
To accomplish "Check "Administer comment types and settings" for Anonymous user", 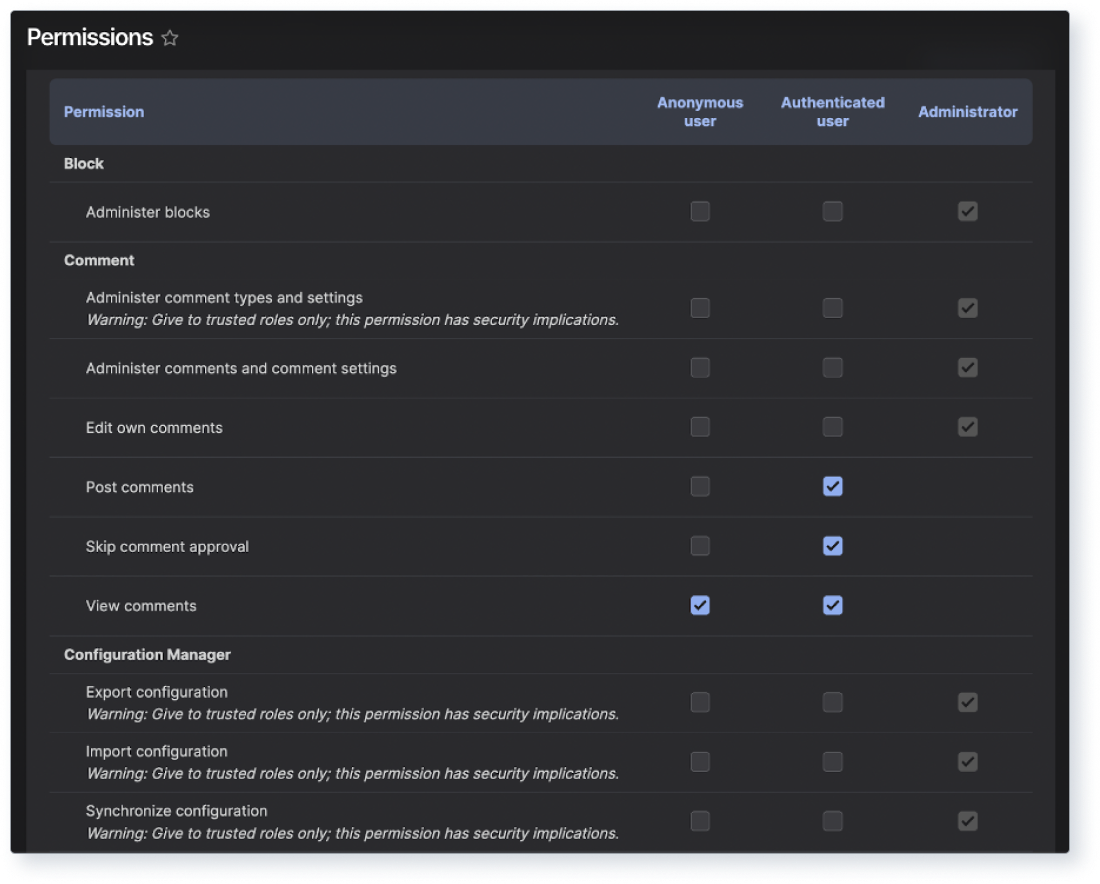I will tap(700, 308).
